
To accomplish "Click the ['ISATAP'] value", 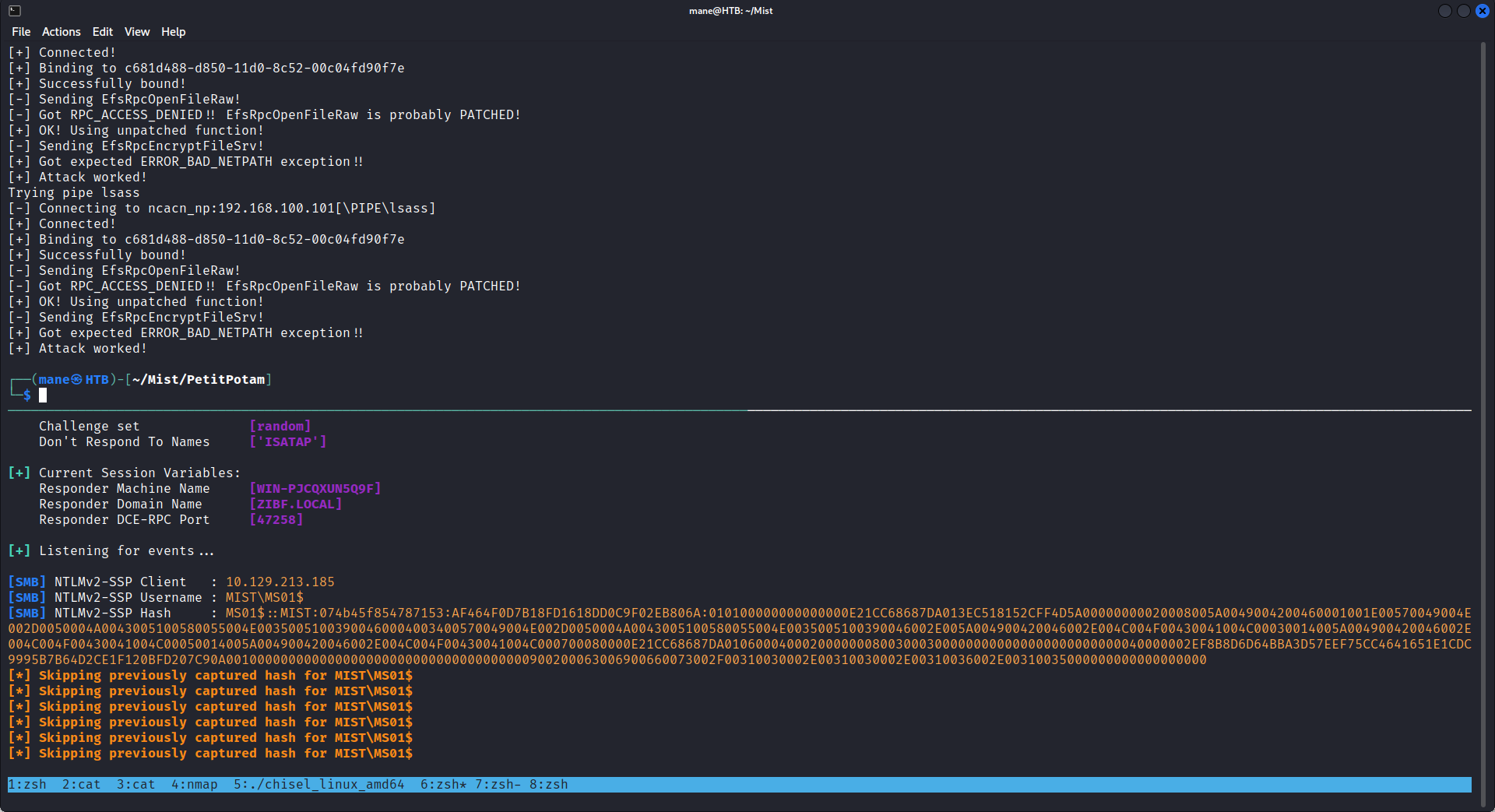I will pyautogui.click(x=288, y=442).
